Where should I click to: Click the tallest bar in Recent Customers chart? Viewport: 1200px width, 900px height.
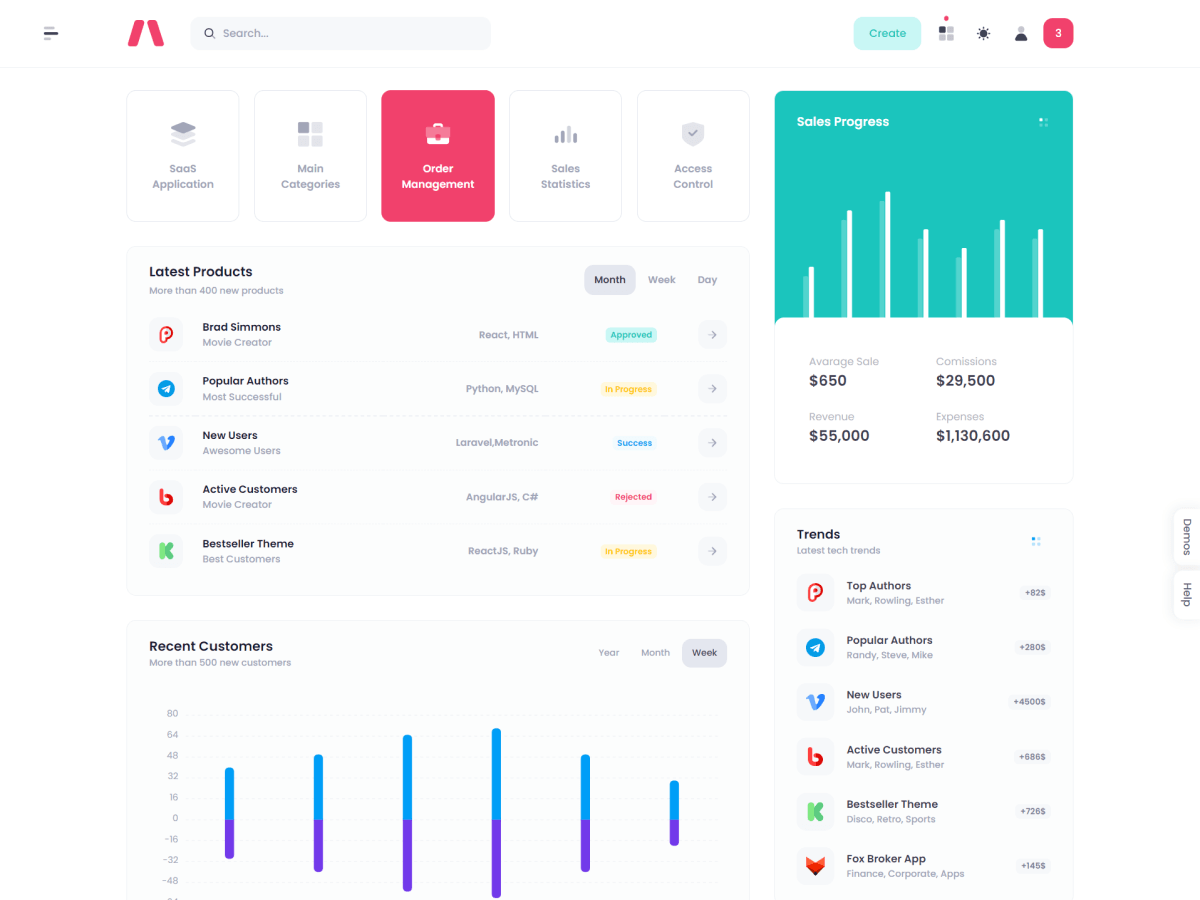tap(496, 812)
